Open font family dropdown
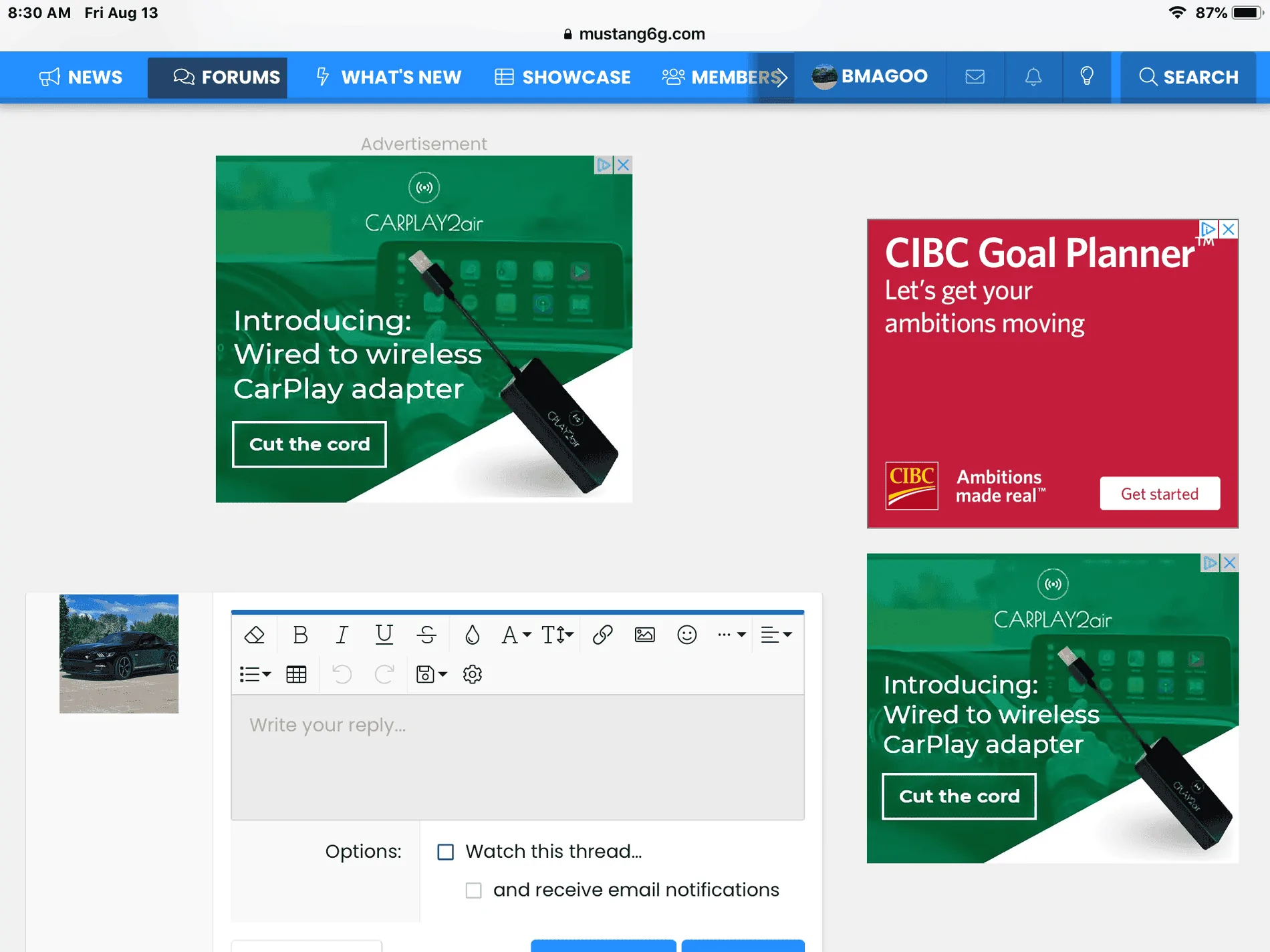The height and width of the screenshot is (952, 1270). click(516, 635)
